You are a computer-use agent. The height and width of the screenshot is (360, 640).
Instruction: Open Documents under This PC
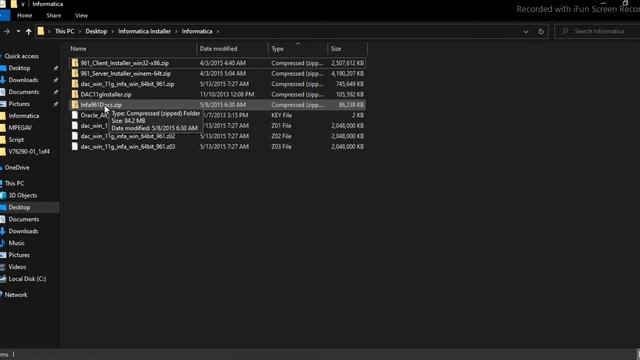point(24,219)
